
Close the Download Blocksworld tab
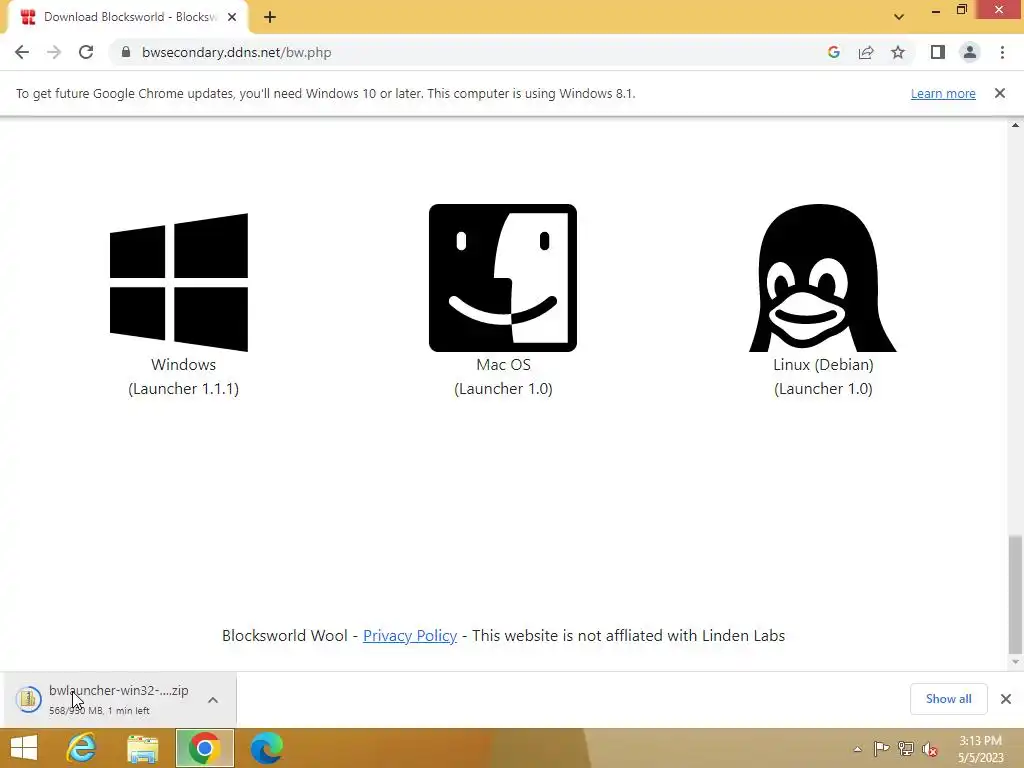pos(232,17)
